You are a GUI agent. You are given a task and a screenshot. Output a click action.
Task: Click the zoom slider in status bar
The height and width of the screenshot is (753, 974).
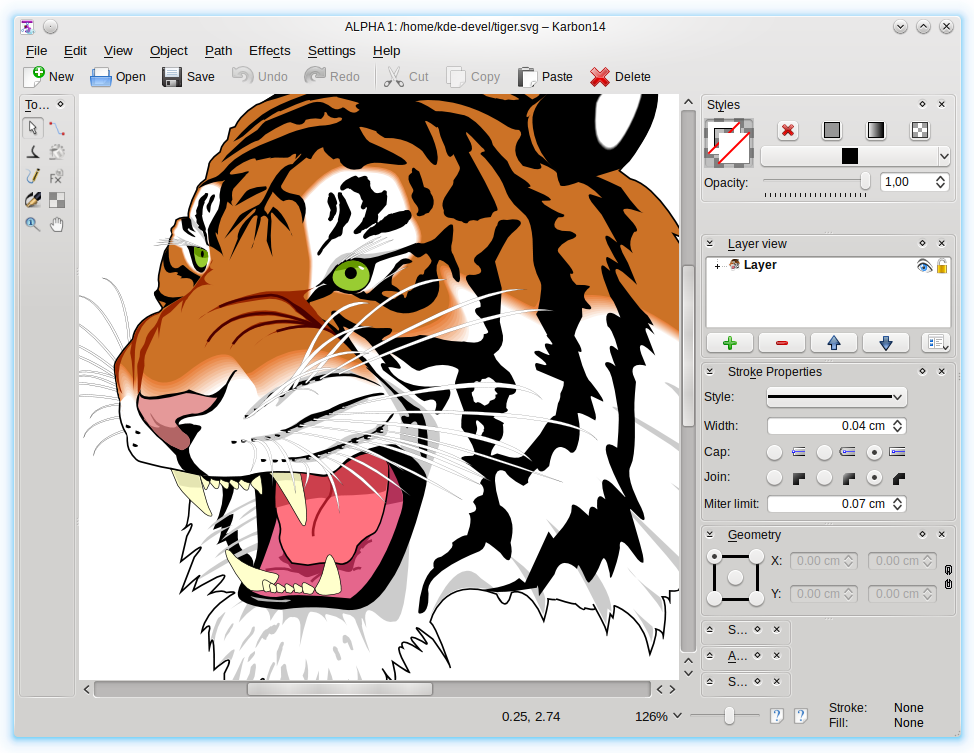[x=729, y=716]
